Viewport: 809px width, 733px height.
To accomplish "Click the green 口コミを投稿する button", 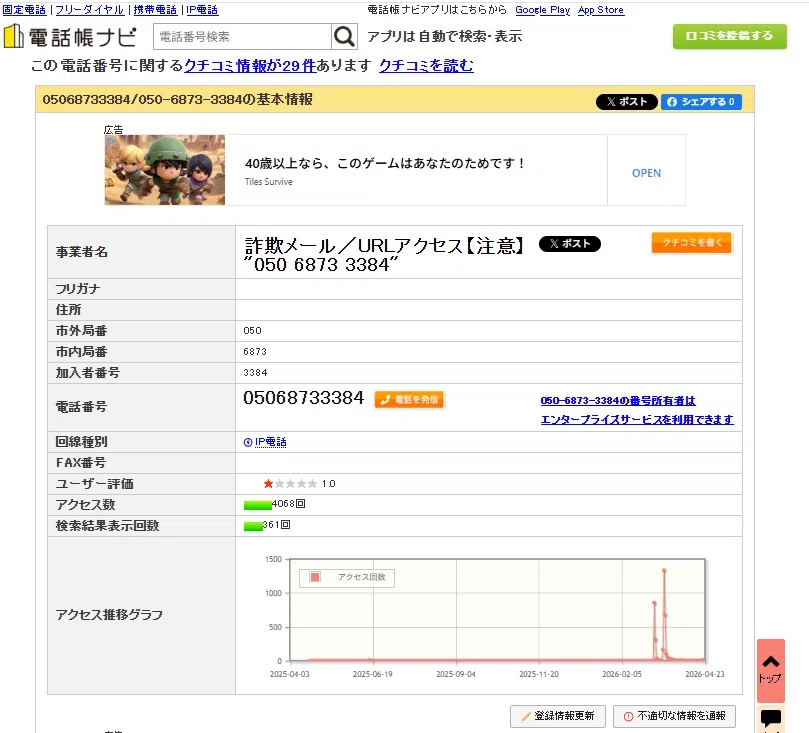I will tap(730, 36).
